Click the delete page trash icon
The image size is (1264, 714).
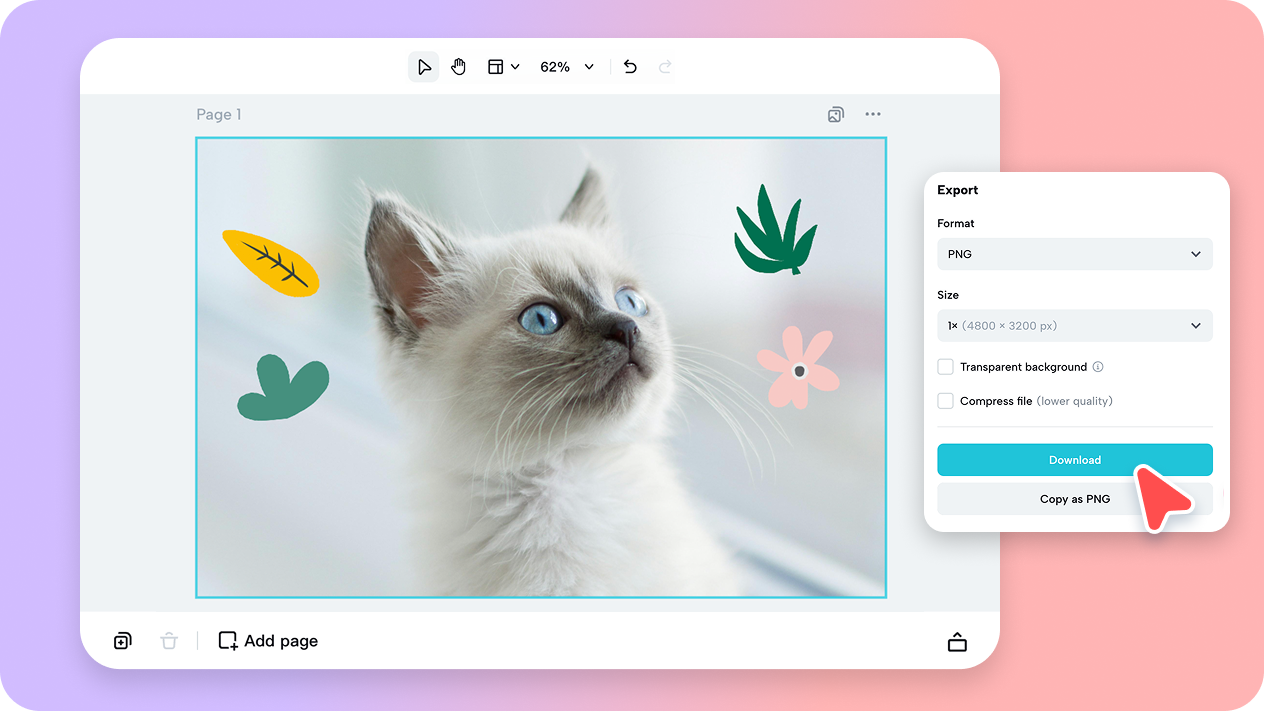coord(169,641)
